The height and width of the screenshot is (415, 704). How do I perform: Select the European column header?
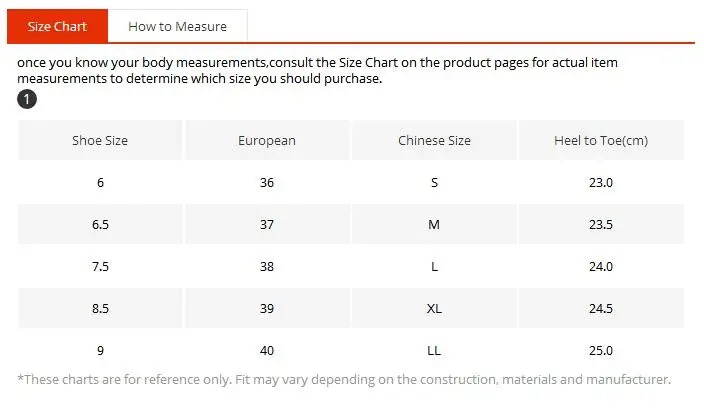click(267, 140)
